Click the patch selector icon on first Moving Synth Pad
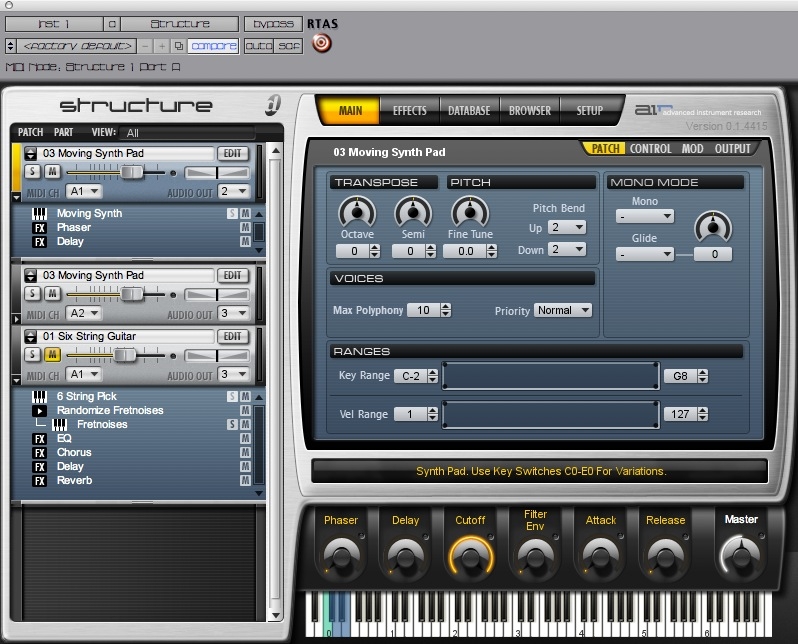This screenshot has width=798, height=644. [x=31, y=153]
